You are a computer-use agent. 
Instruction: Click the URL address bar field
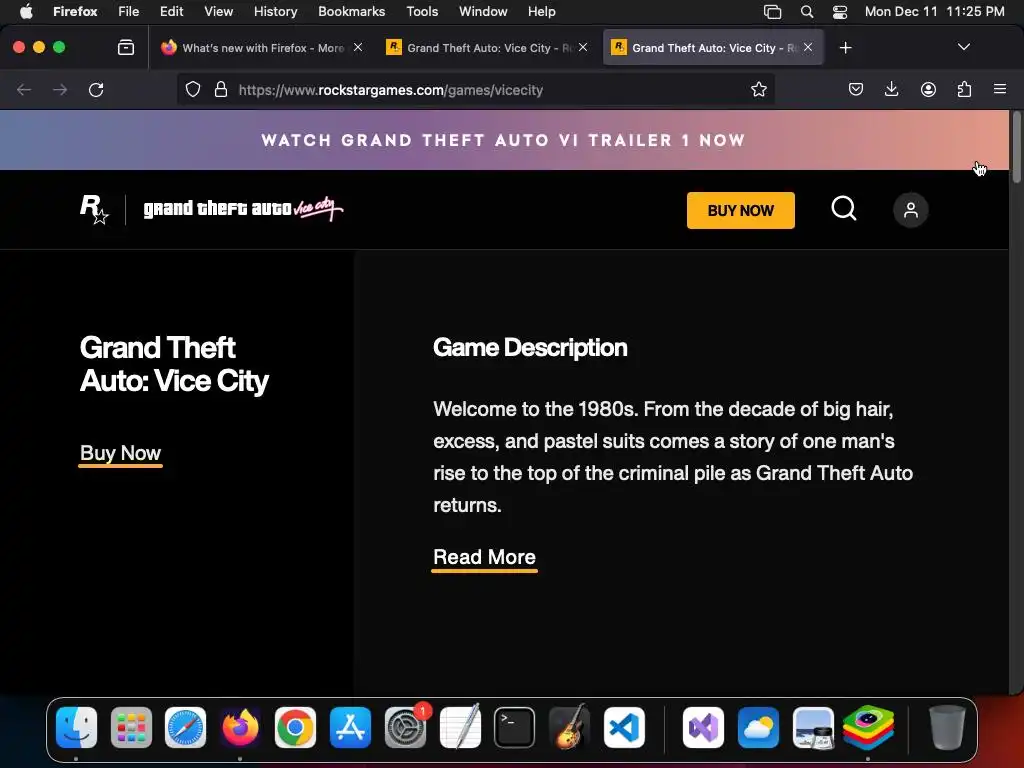476,89
